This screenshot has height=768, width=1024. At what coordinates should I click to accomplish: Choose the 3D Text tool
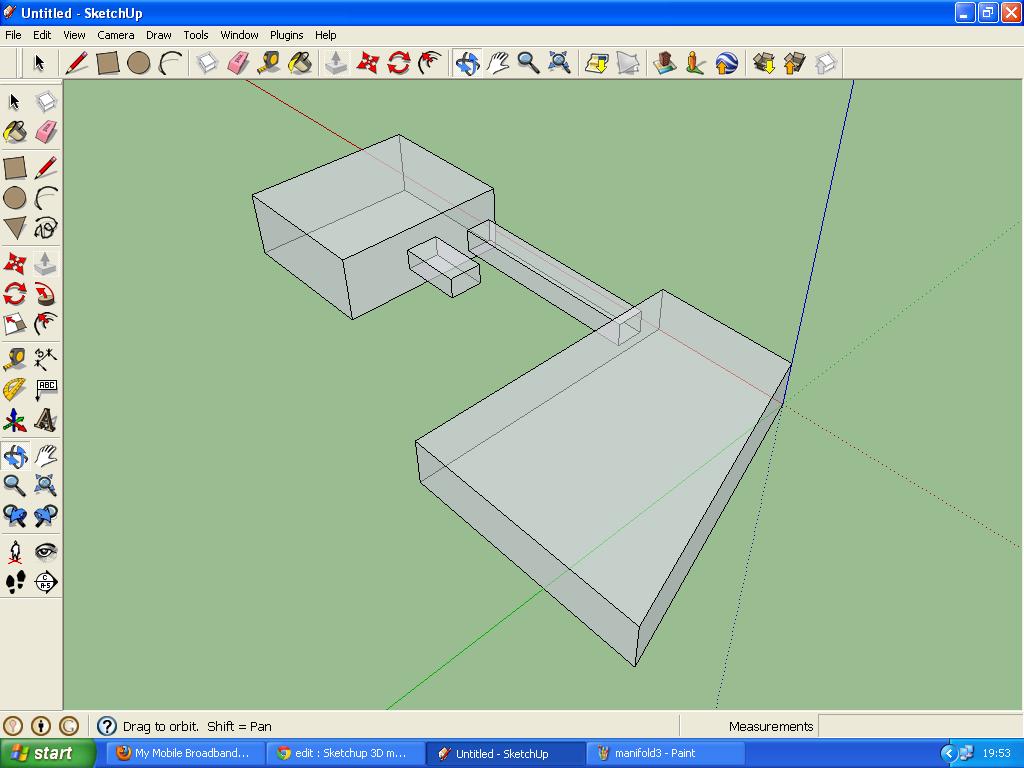46,421
